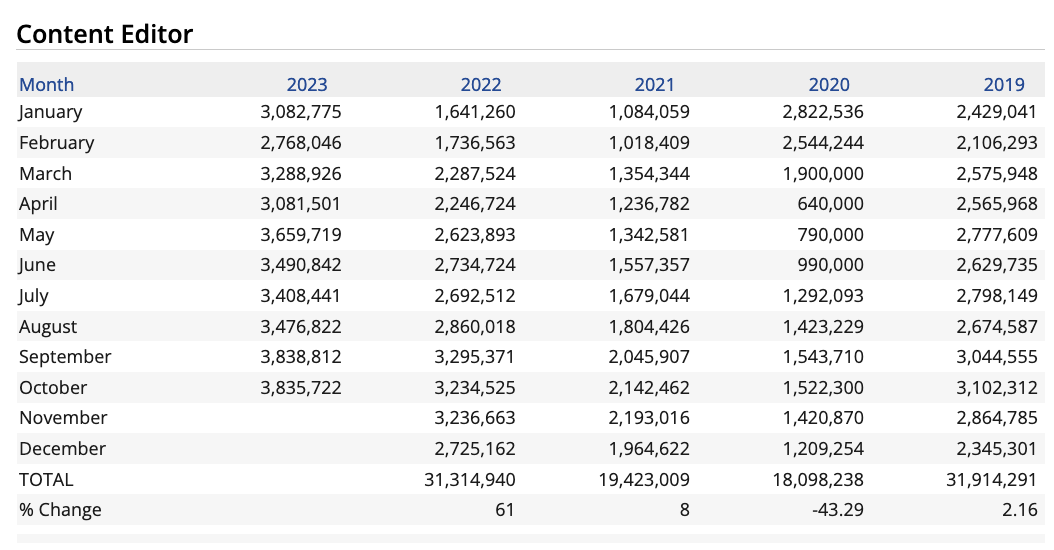
Task: Select the 2019 column header link
Action: pyautogui.click(x=1003, y=85)
